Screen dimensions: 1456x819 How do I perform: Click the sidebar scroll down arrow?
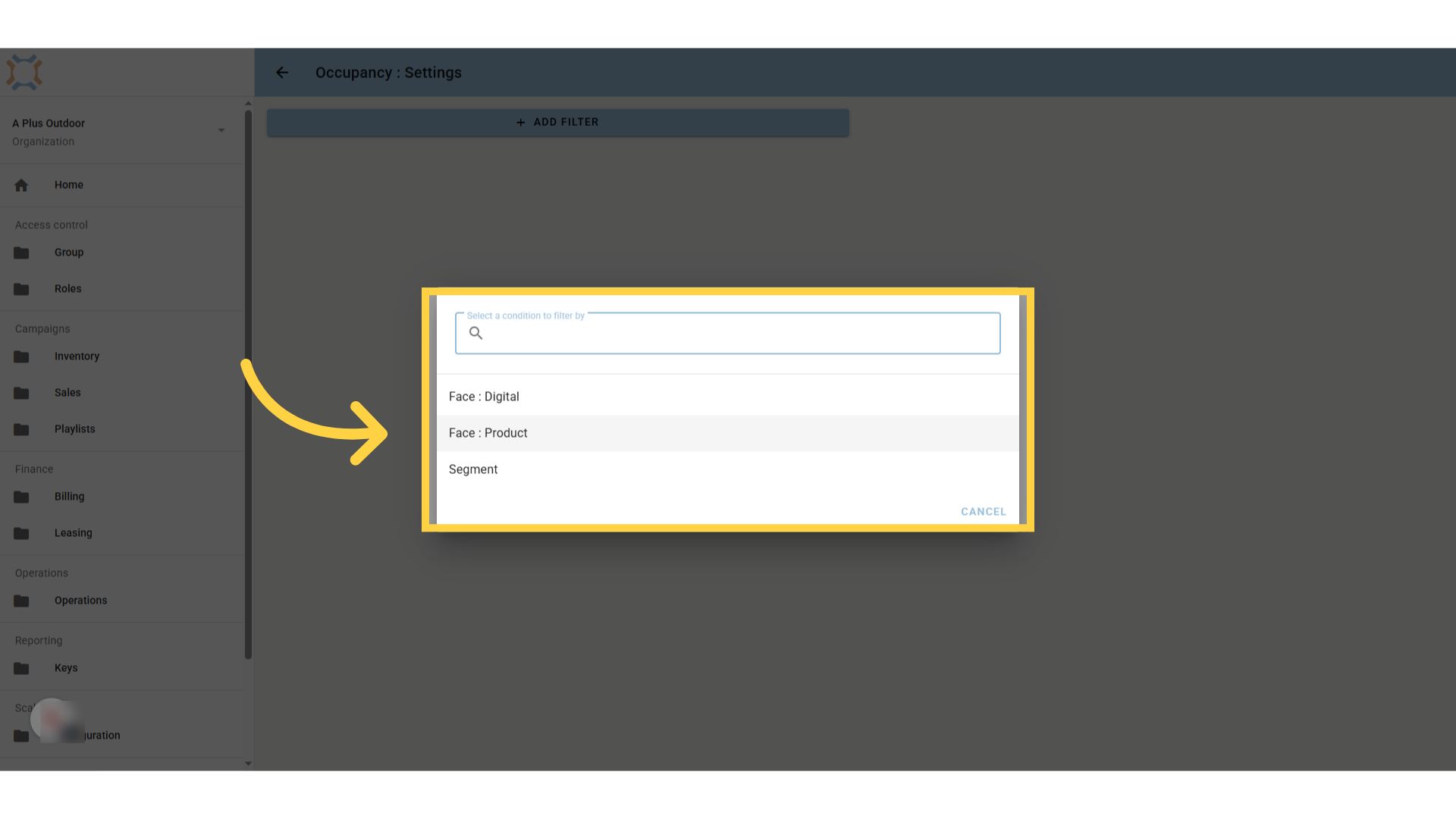click(x=248, y=764)
